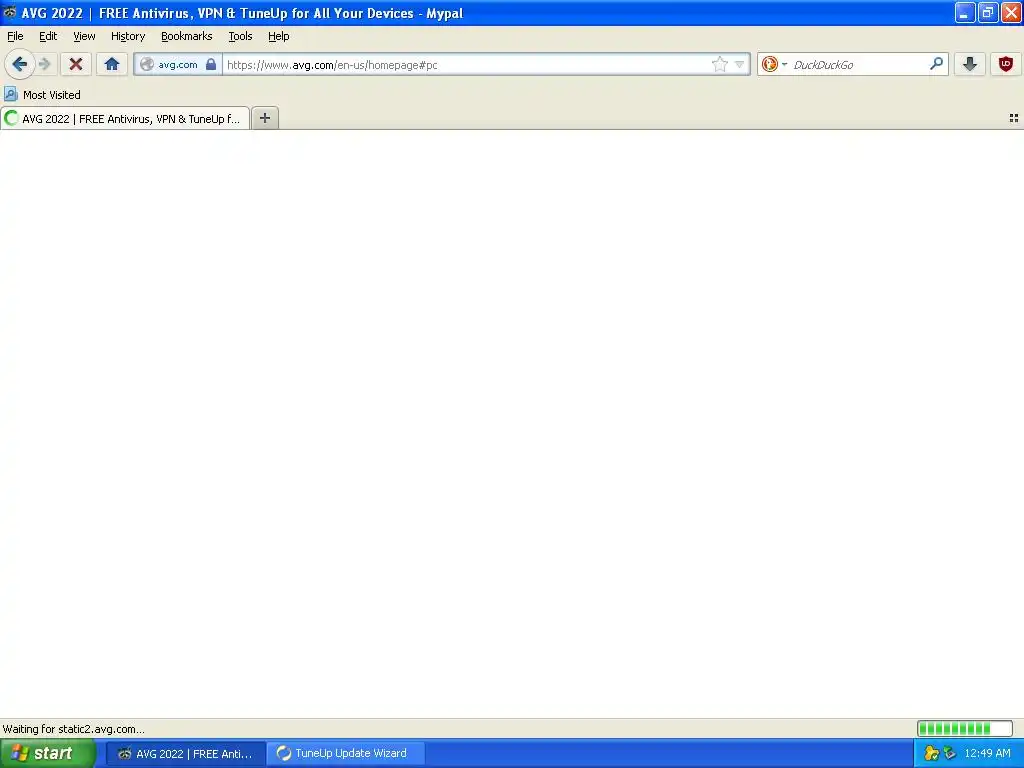
Task: Restore down the Mypal browser window
Action: click(988, 12)
